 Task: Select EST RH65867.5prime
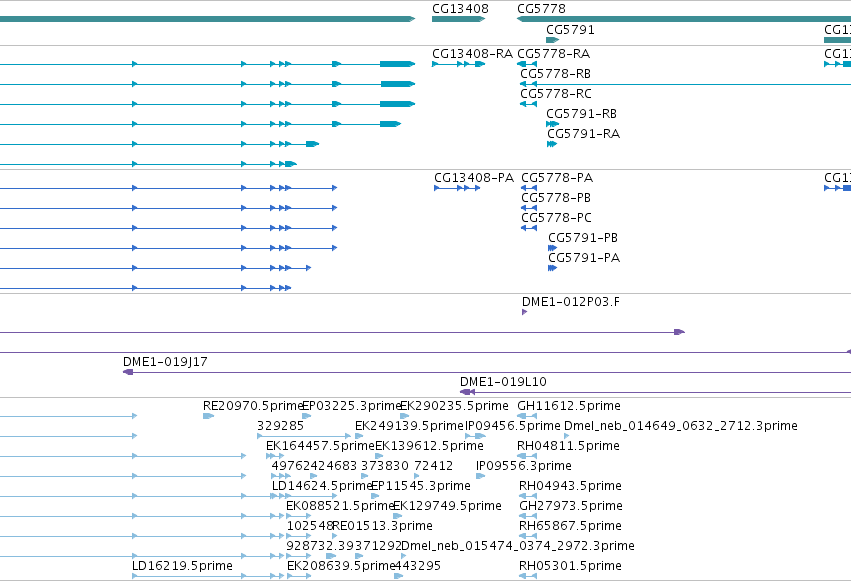click(528, 537)
